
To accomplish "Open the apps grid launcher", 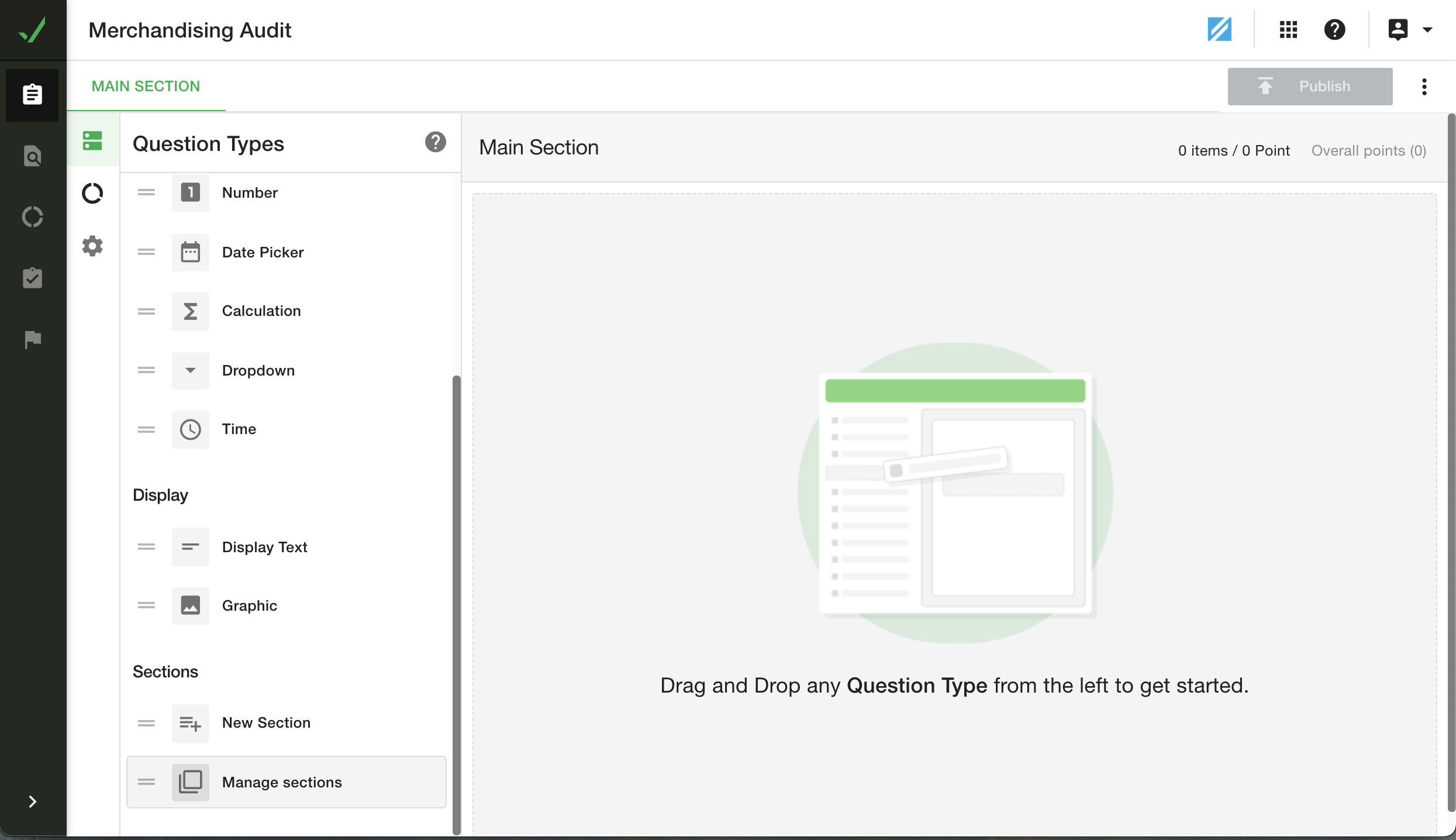I will [1288, 29].
